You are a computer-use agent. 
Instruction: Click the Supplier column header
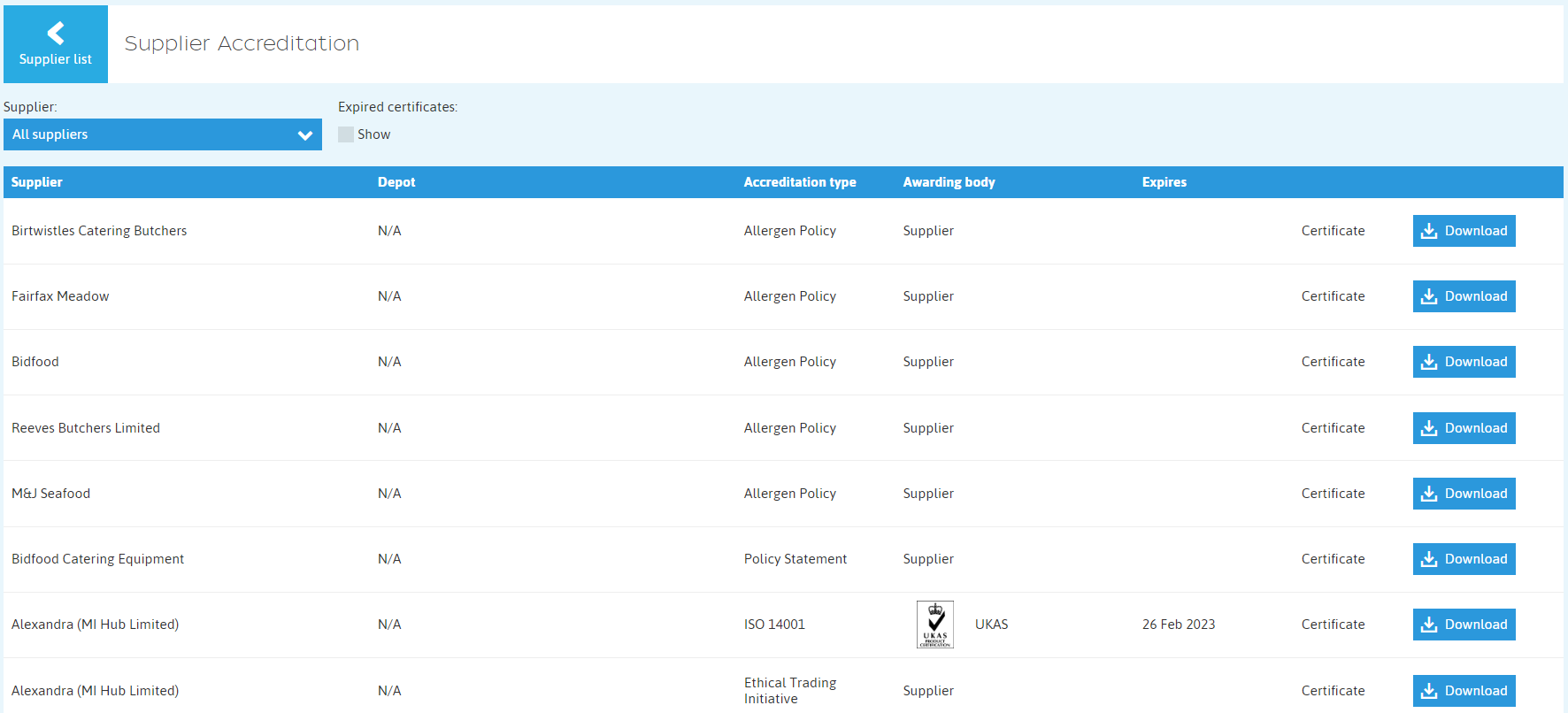click(37, 182)
